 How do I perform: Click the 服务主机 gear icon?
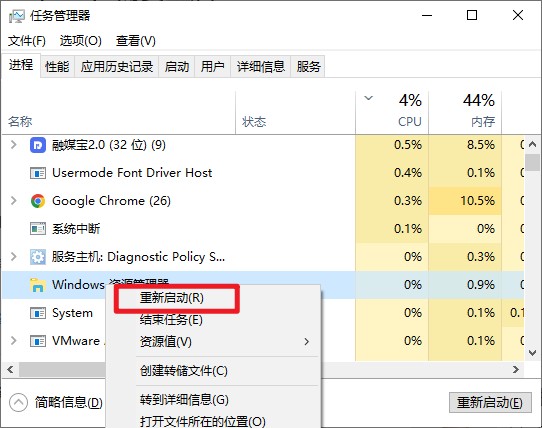[38, 257]
